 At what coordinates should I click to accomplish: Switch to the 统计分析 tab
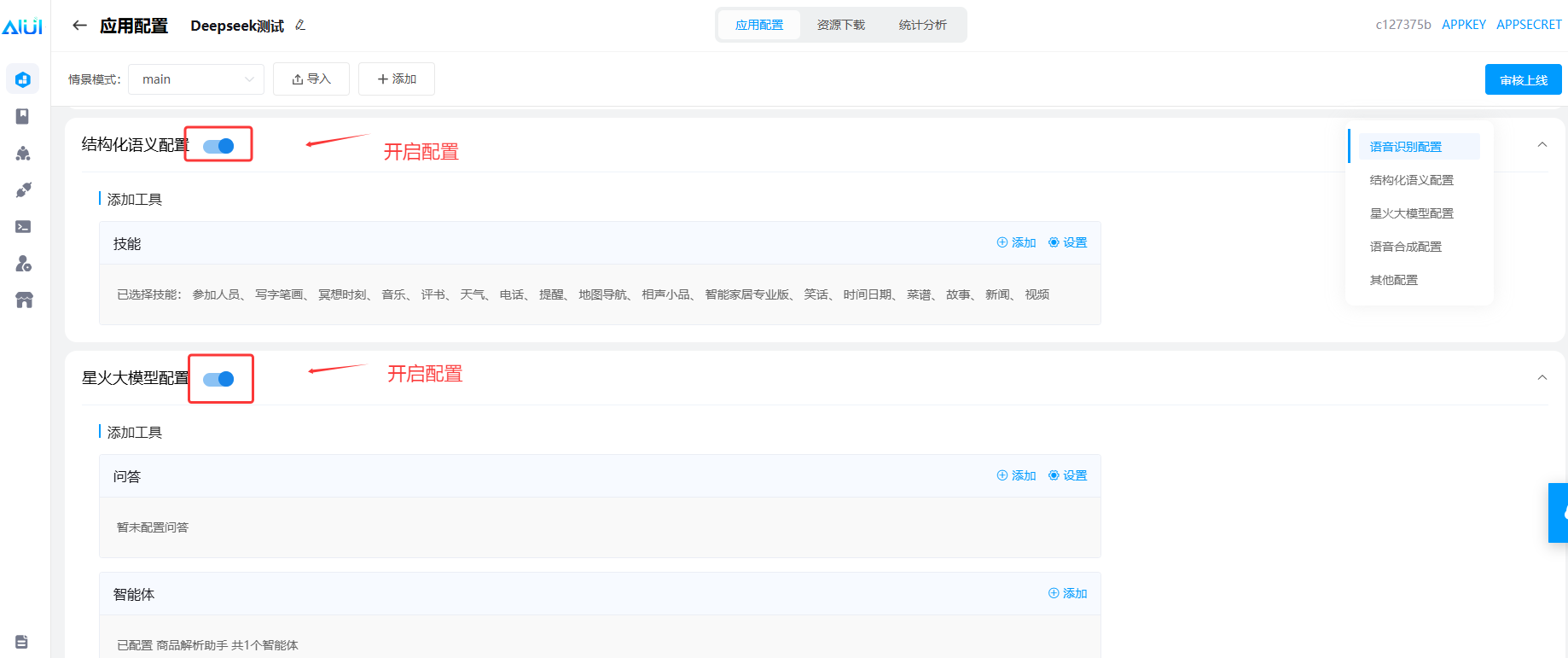click(x=922, y=25)
